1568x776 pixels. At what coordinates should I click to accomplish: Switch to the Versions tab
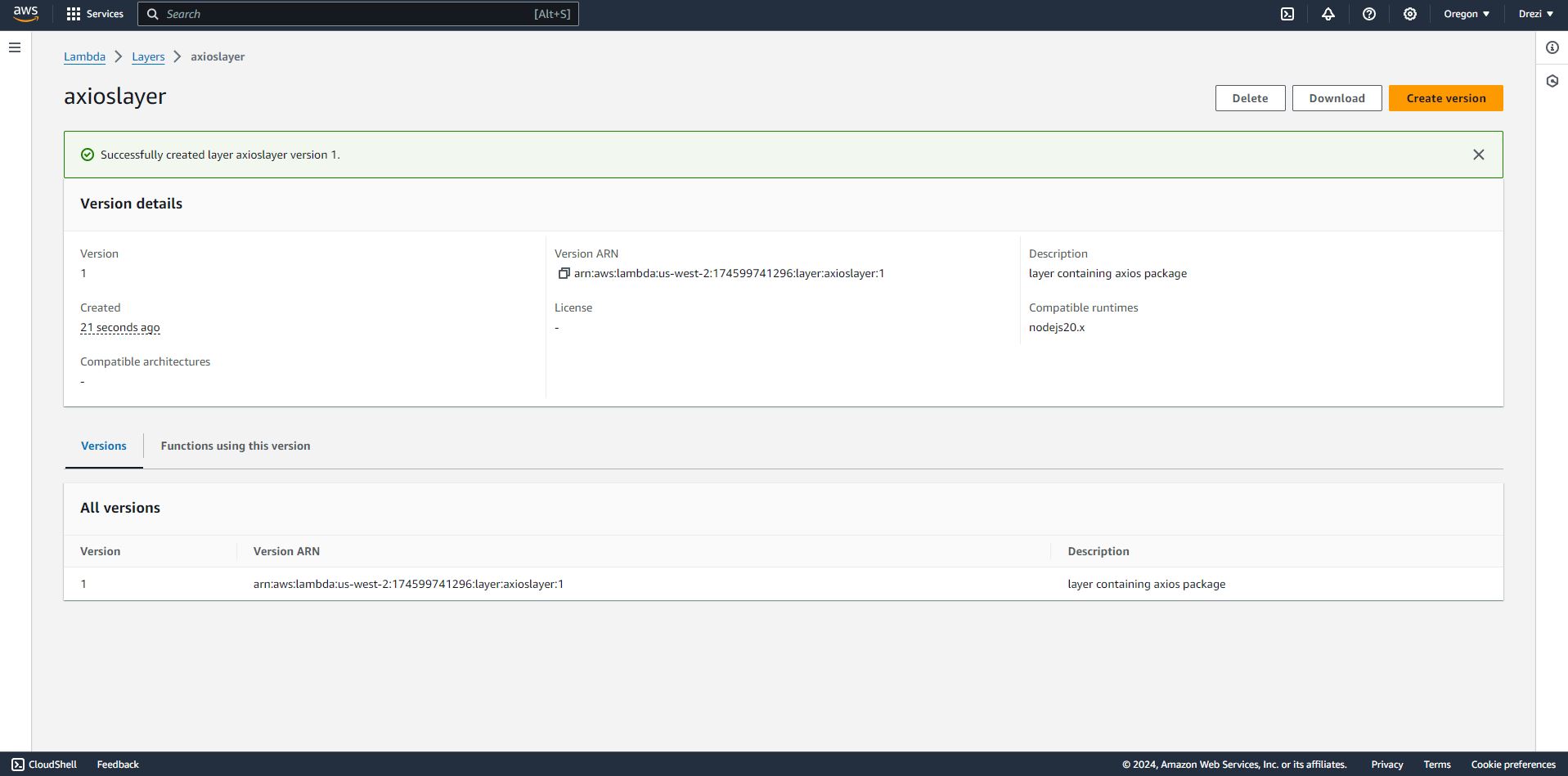[x=104, y=446]
